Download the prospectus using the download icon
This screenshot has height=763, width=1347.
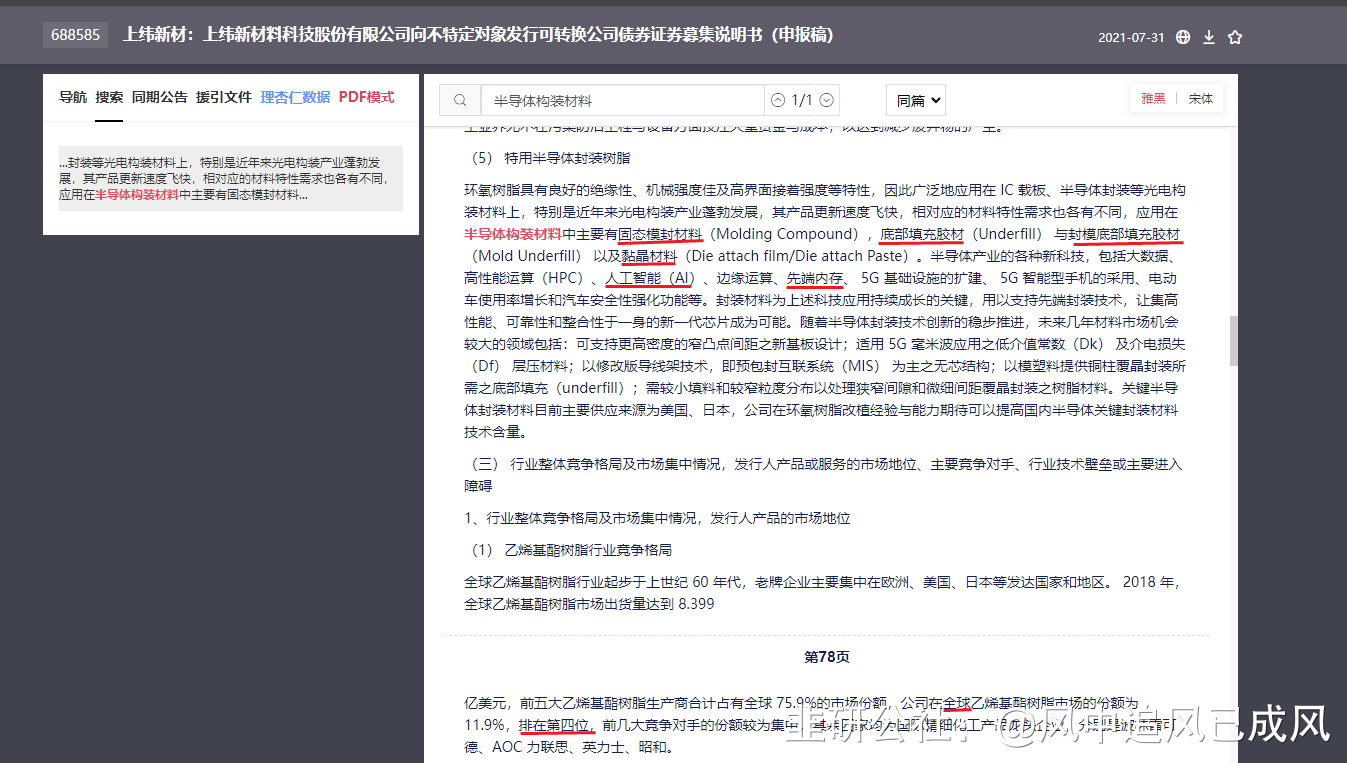pos(1209,35)
